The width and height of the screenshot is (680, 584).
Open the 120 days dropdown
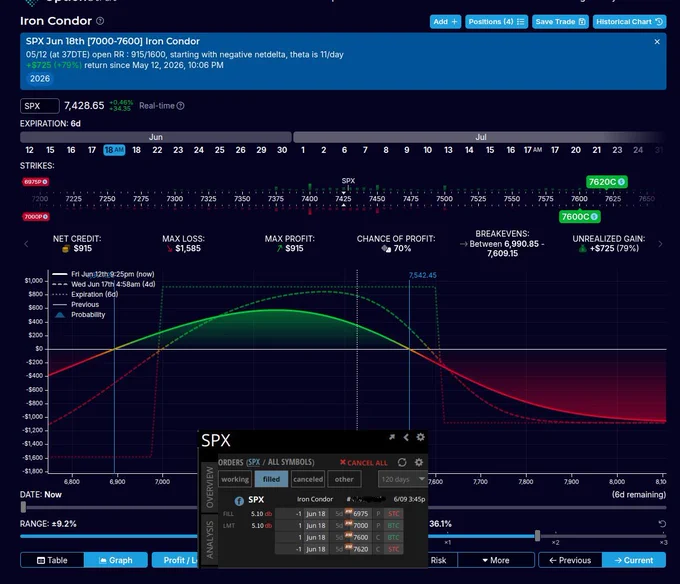[403, 479]
